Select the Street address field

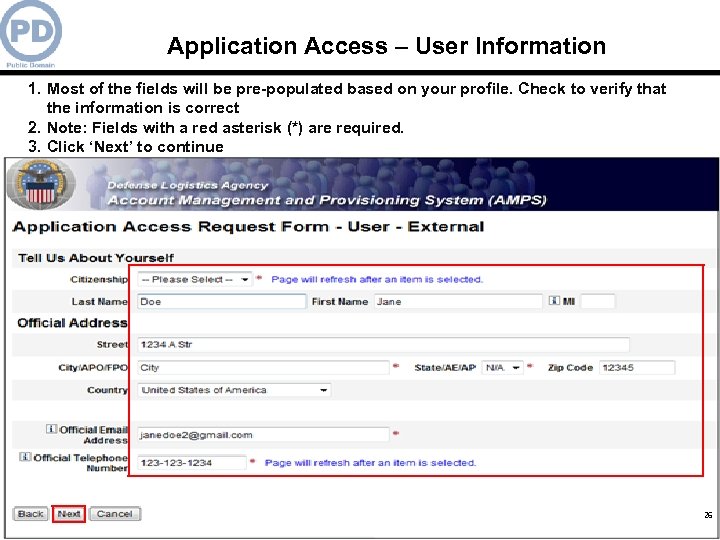(383, 345)
